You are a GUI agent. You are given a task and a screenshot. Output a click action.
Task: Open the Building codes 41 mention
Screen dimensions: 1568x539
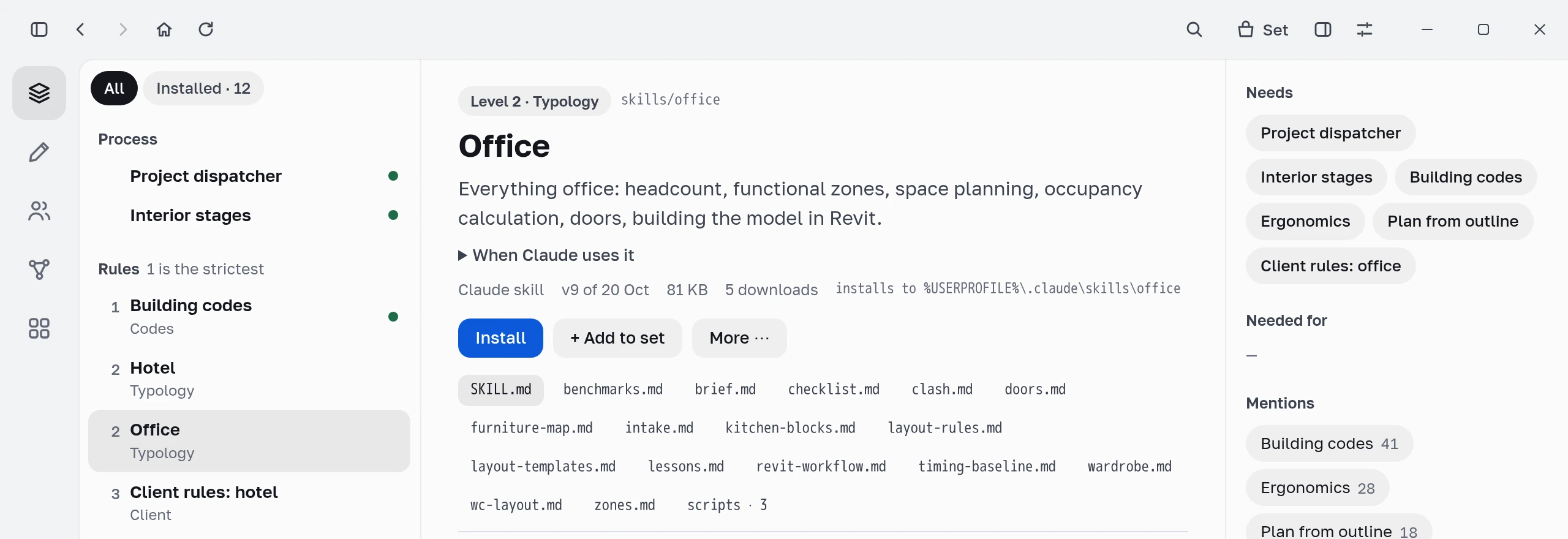point(1329,443)
